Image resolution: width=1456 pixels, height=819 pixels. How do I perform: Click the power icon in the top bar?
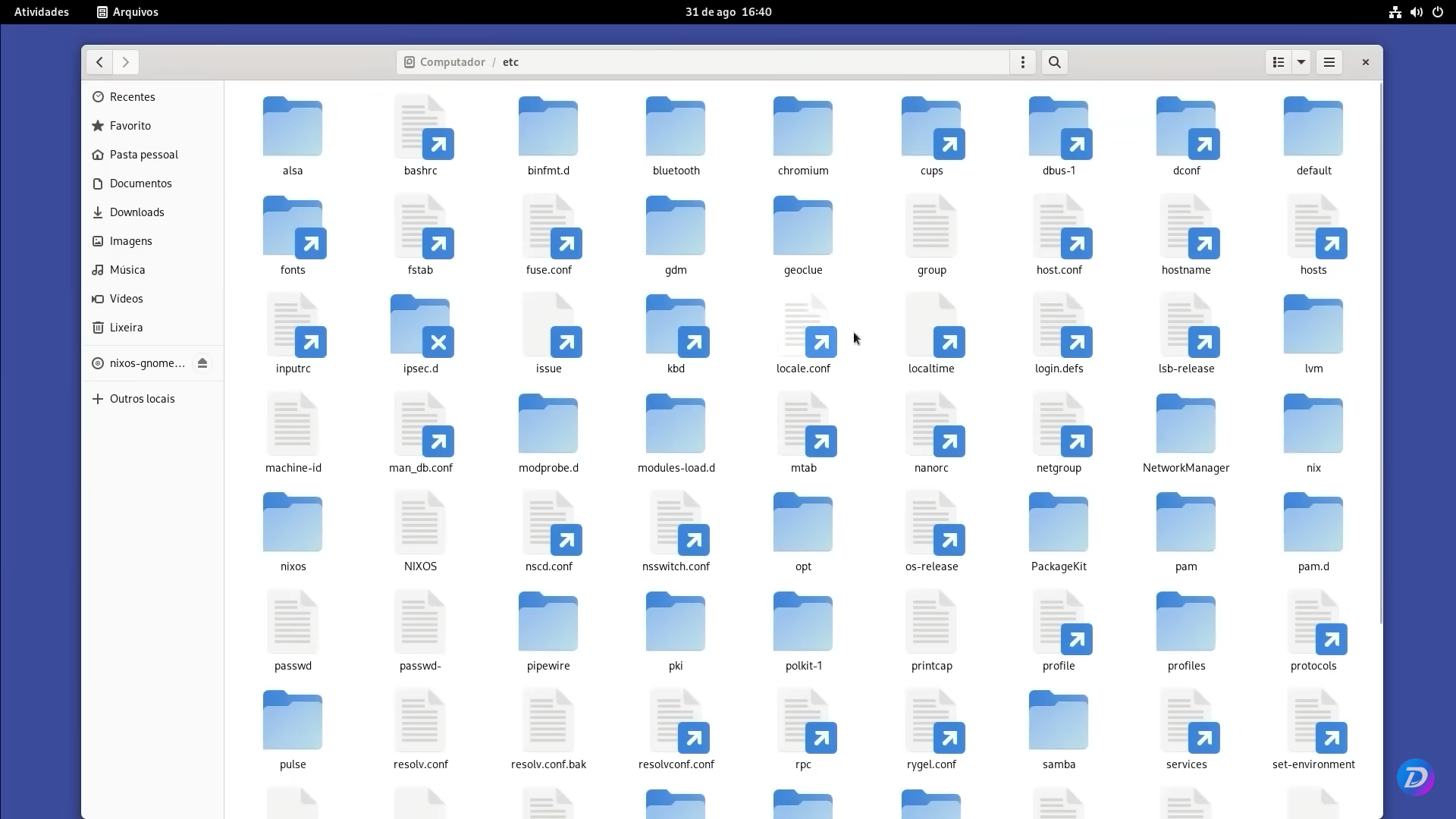(x=1438, y=11)
